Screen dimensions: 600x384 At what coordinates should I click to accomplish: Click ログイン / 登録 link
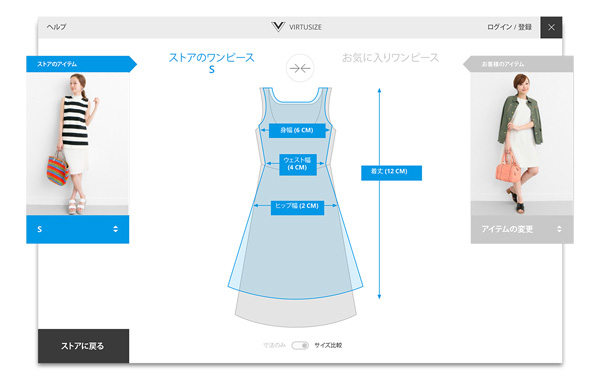(x=509, y=27)
